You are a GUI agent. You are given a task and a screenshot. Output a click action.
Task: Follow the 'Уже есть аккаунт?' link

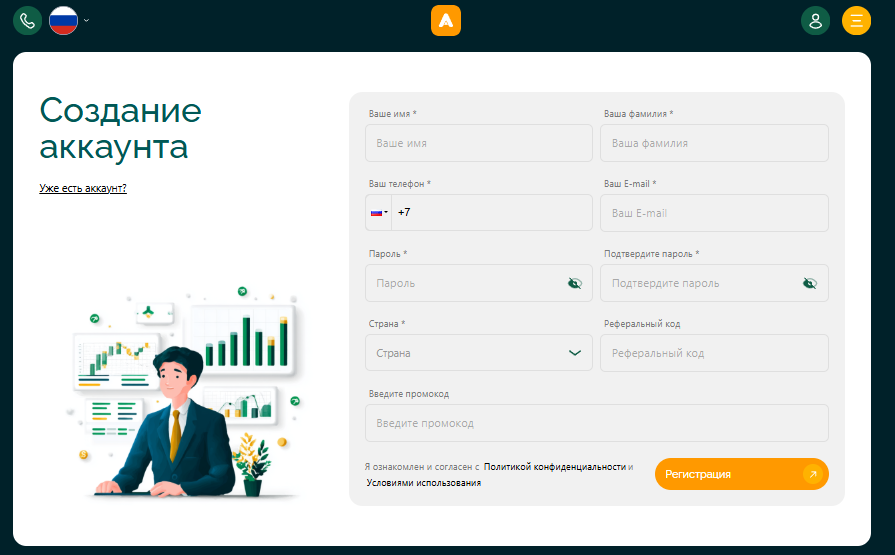click(83, 188)
